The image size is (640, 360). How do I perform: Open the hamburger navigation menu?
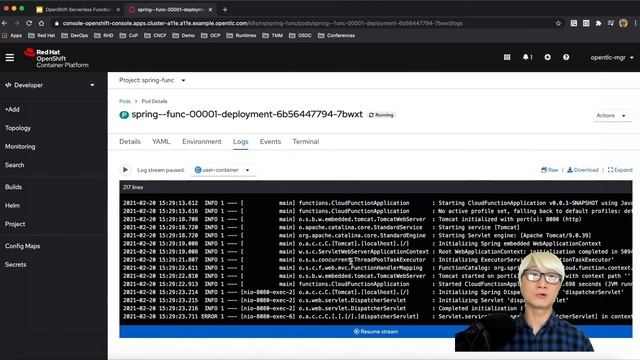click(10, 58)
